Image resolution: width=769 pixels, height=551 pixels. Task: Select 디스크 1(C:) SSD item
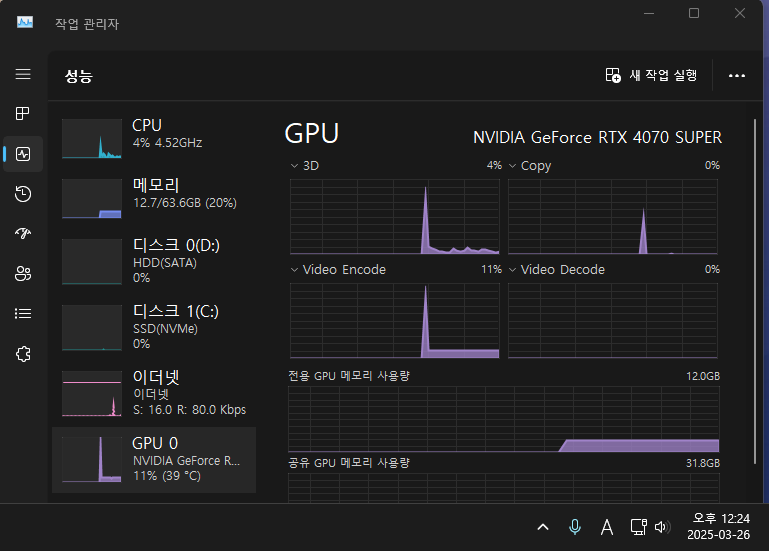pos(154,327)
